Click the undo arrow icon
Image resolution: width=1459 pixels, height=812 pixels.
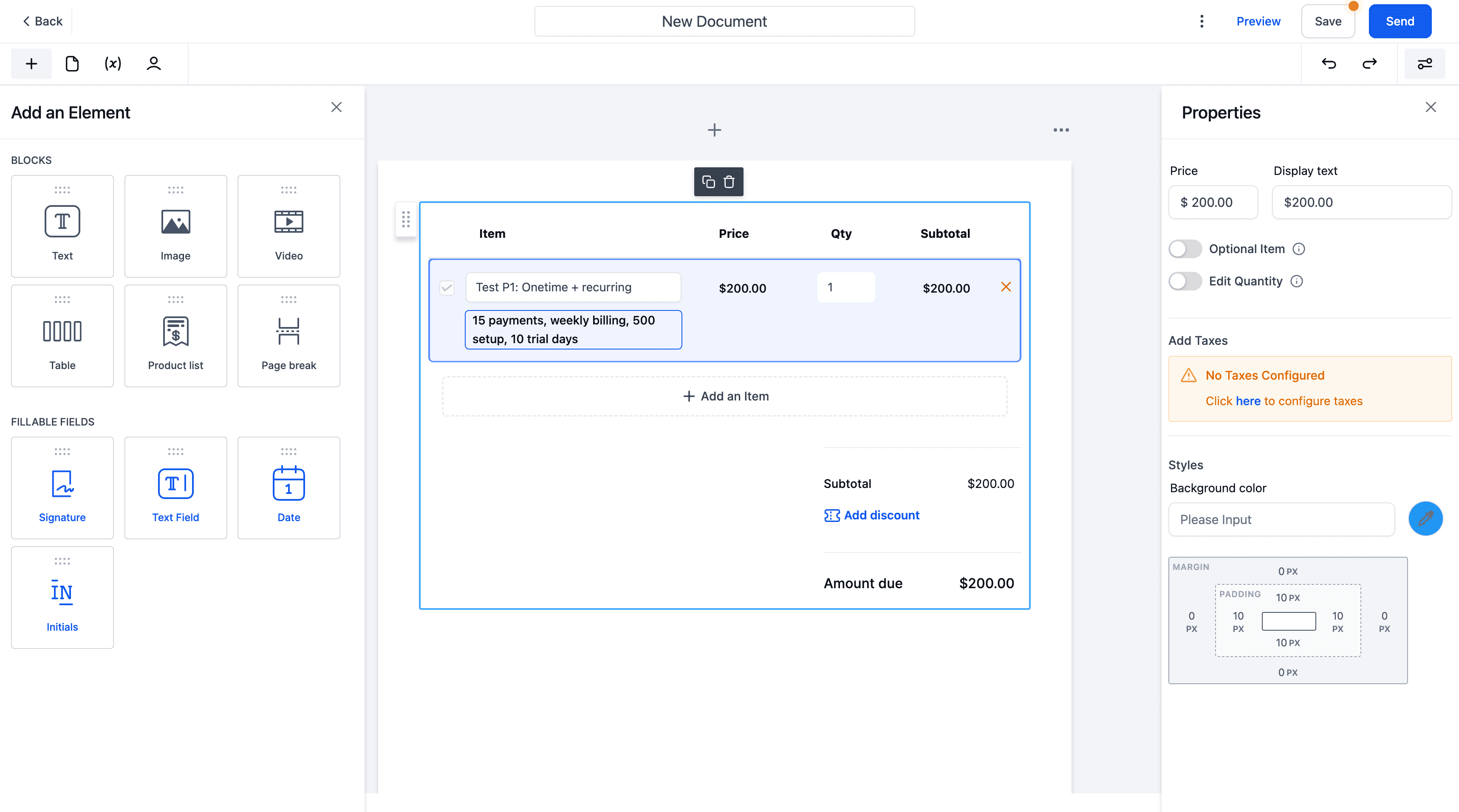1329,63
